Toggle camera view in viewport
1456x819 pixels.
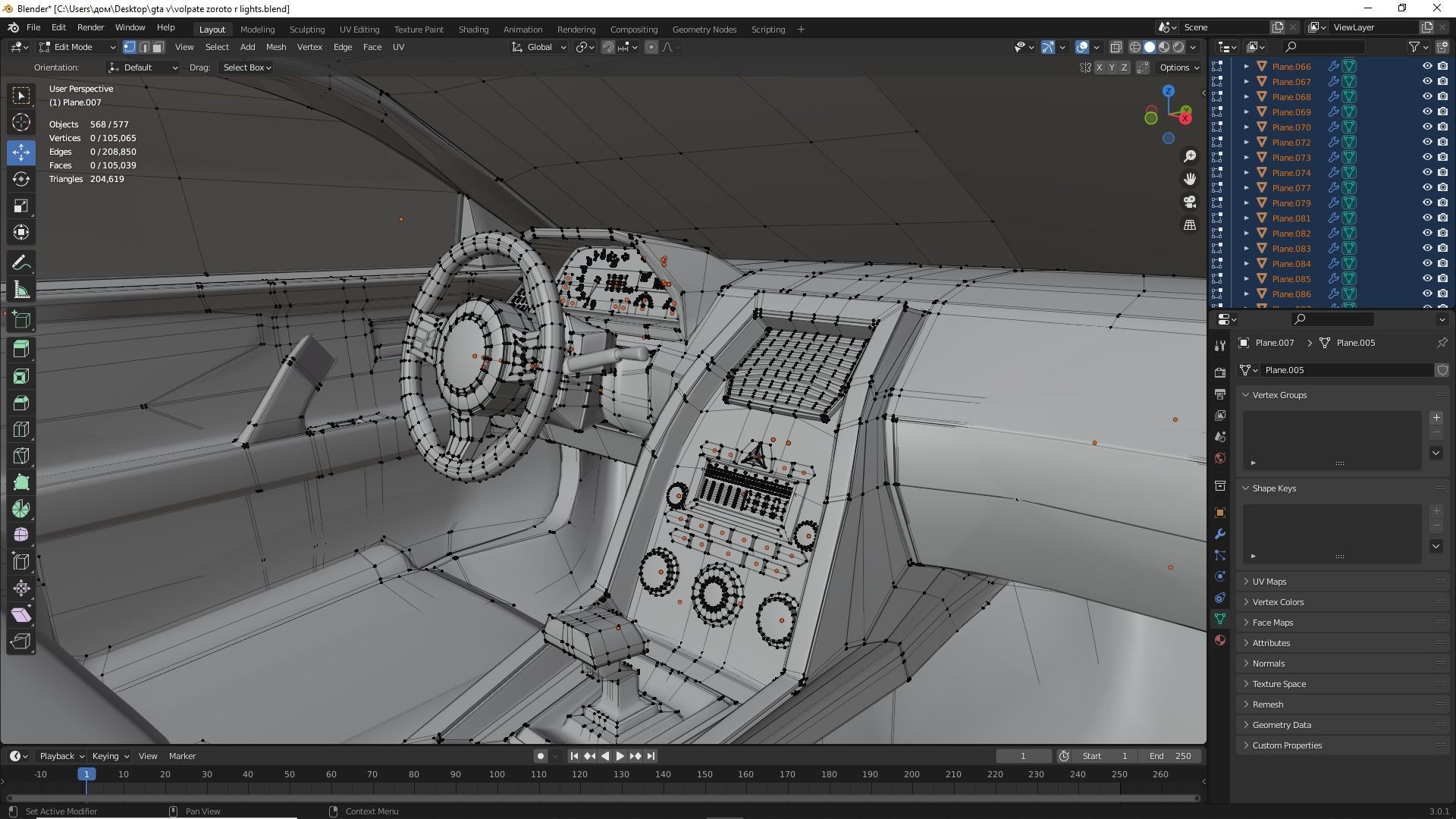1190,202
